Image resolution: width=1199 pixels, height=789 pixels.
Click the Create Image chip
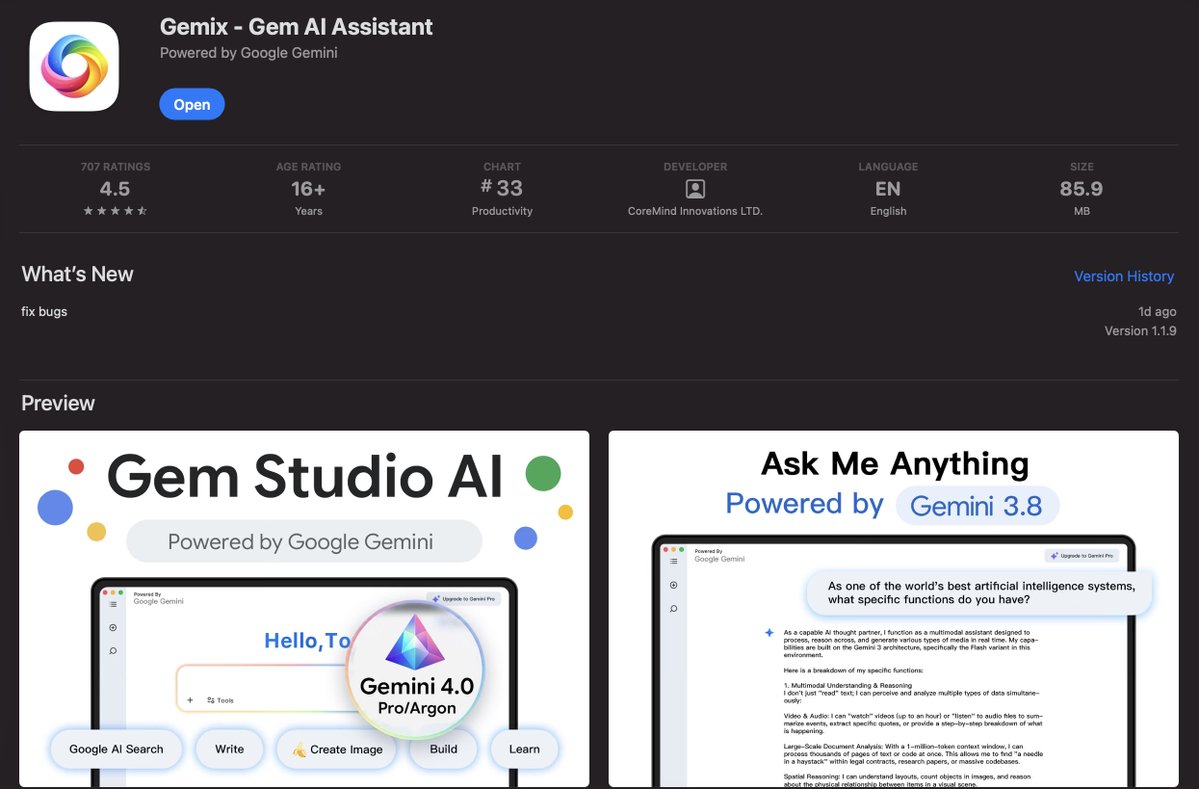pyautogui.click(x=337, y=749)
